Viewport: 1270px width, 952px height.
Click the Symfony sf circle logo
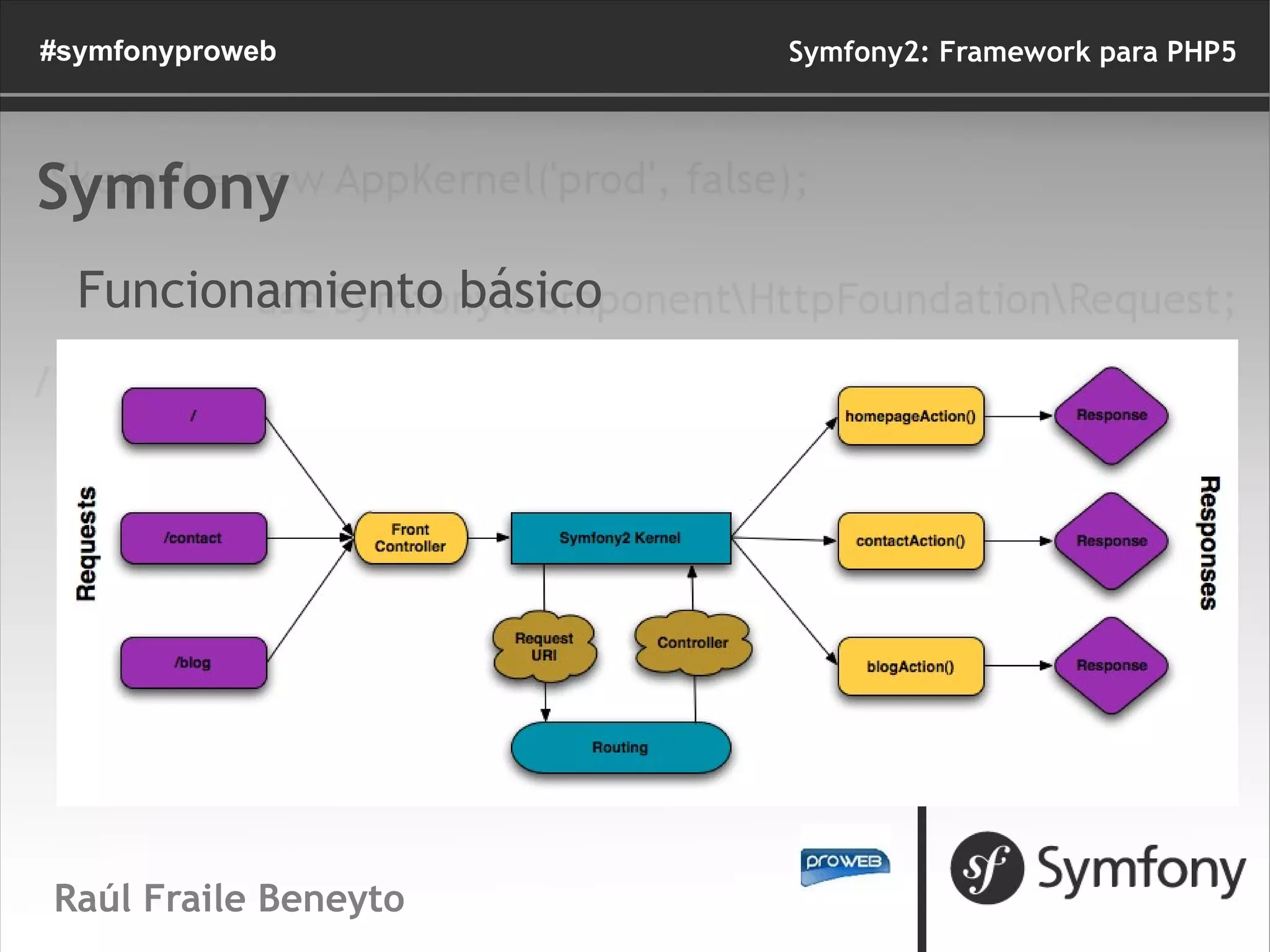click(x=987, y=868)
